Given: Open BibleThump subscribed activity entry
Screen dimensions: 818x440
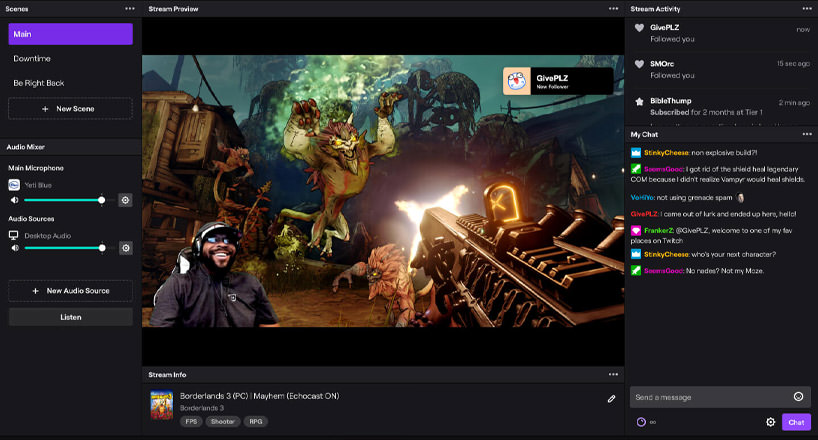Looking at the screenshot, I should [x=721, y=106].
